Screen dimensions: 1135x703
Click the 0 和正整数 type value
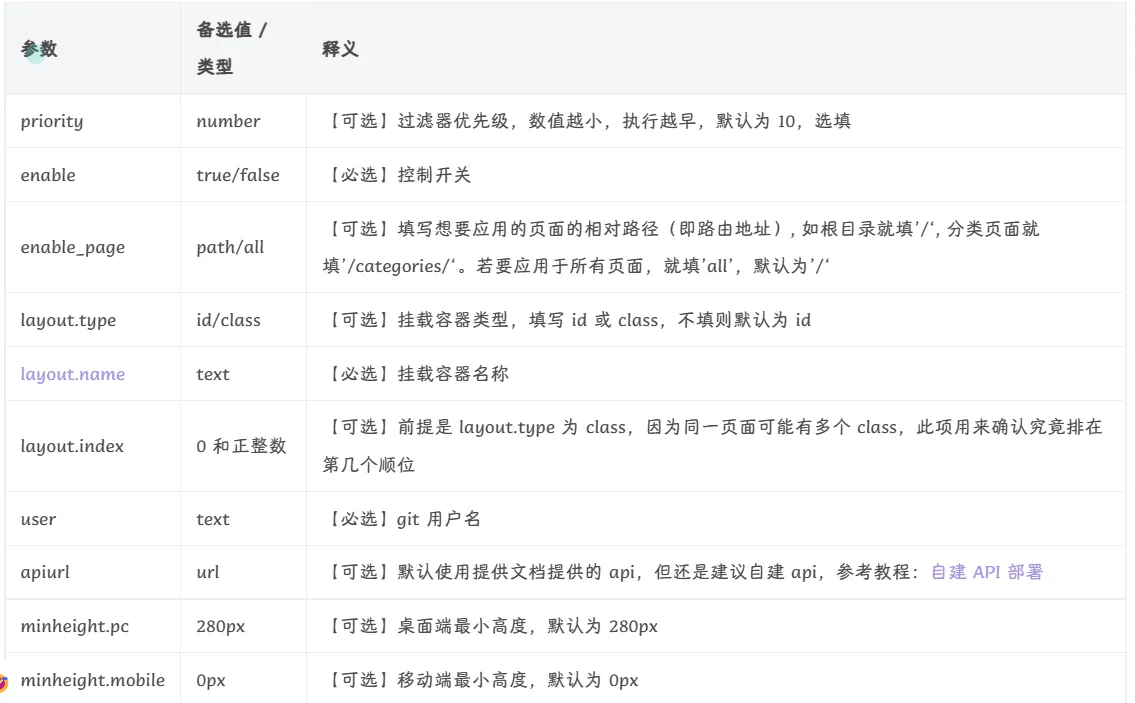pyautogui.click(x=241, y=446)
